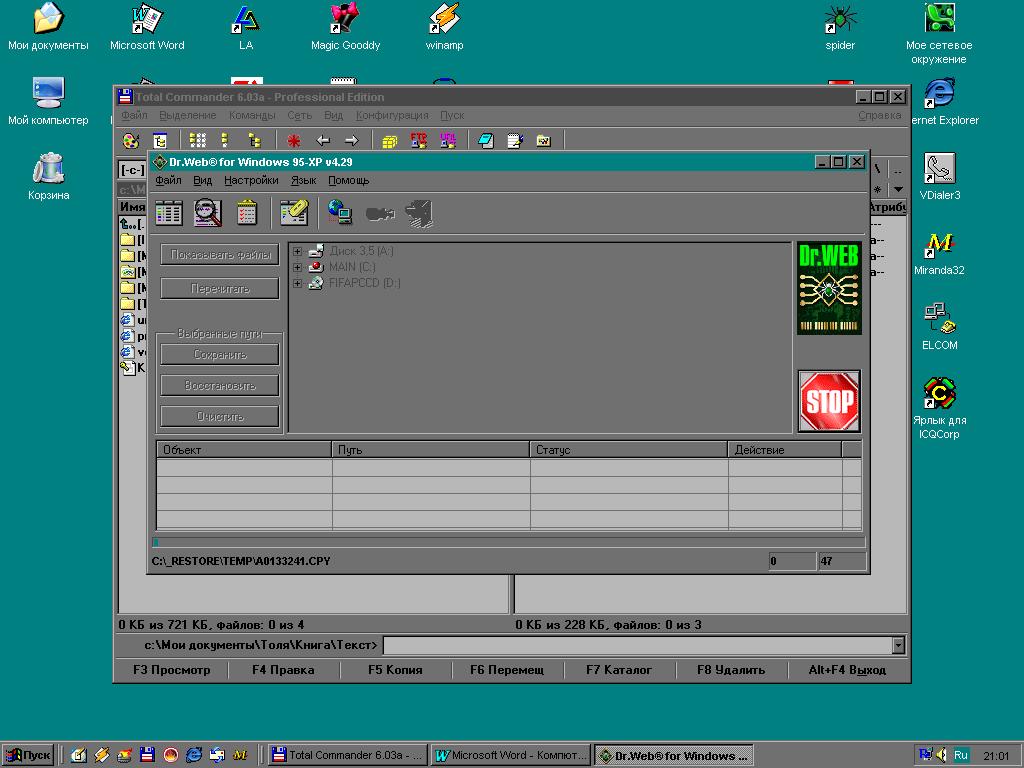
Task: Expand the FIFAPCCD (D:) drive node
Action: pyautogui.click(x=297, y=283)
